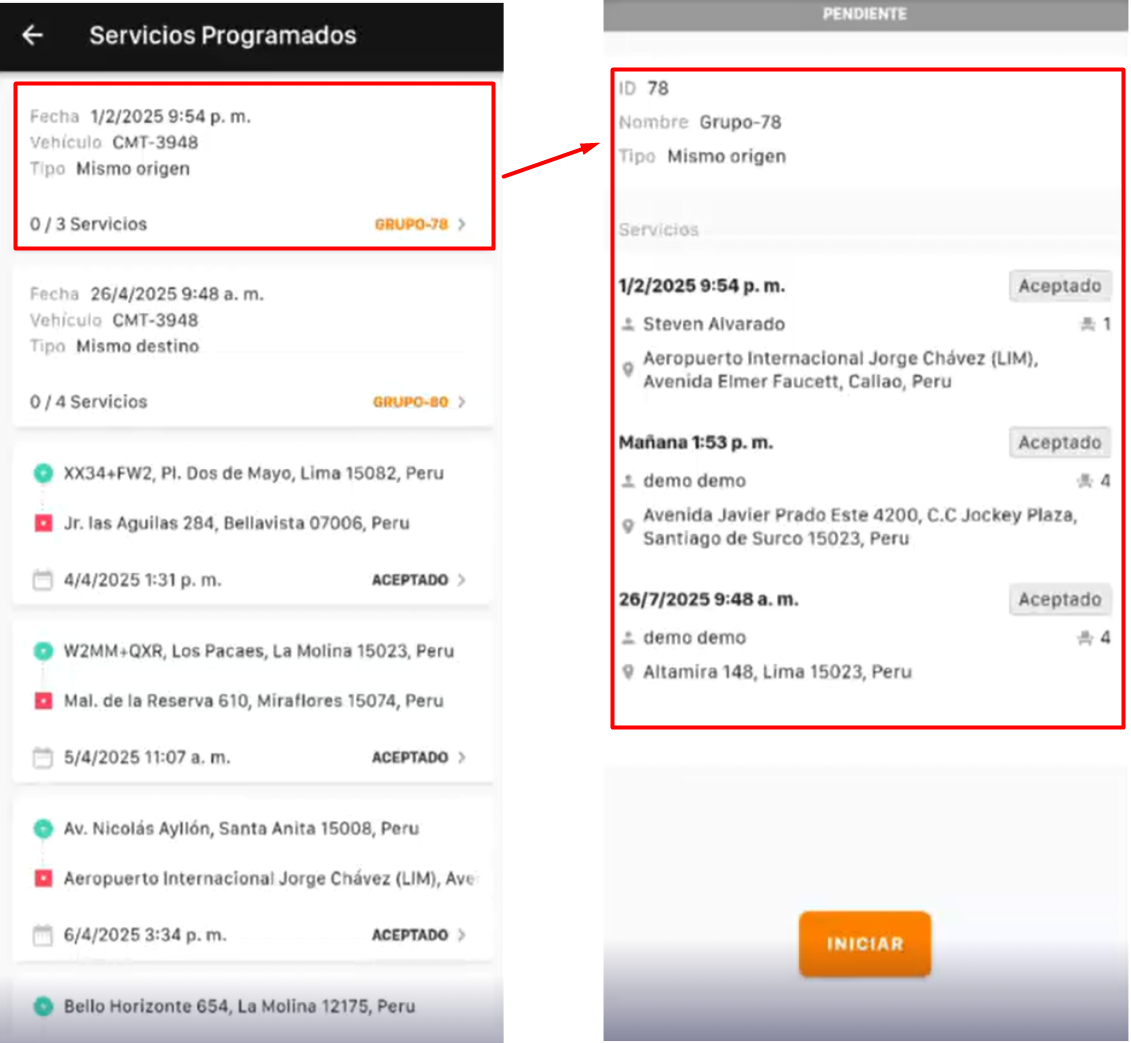This screenshot has height=1043, width=1131.
Task: Open the GRUPO-80 group label
Action: click(410, 402)
